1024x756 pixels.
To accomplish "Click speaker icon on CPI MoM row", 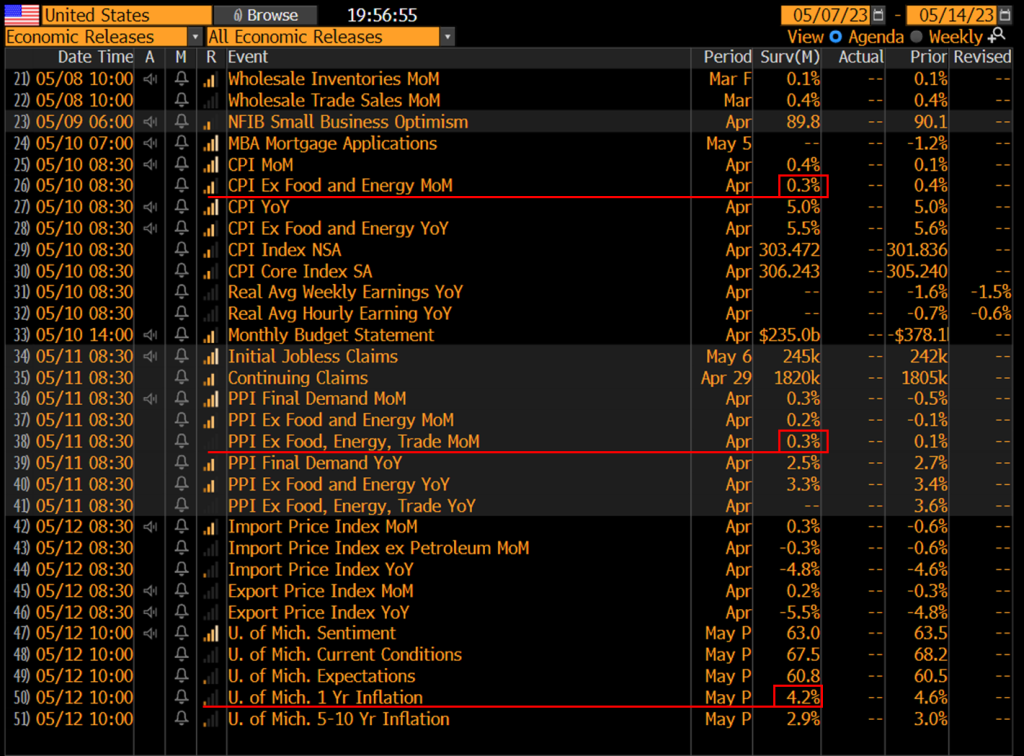I will 151,165.
